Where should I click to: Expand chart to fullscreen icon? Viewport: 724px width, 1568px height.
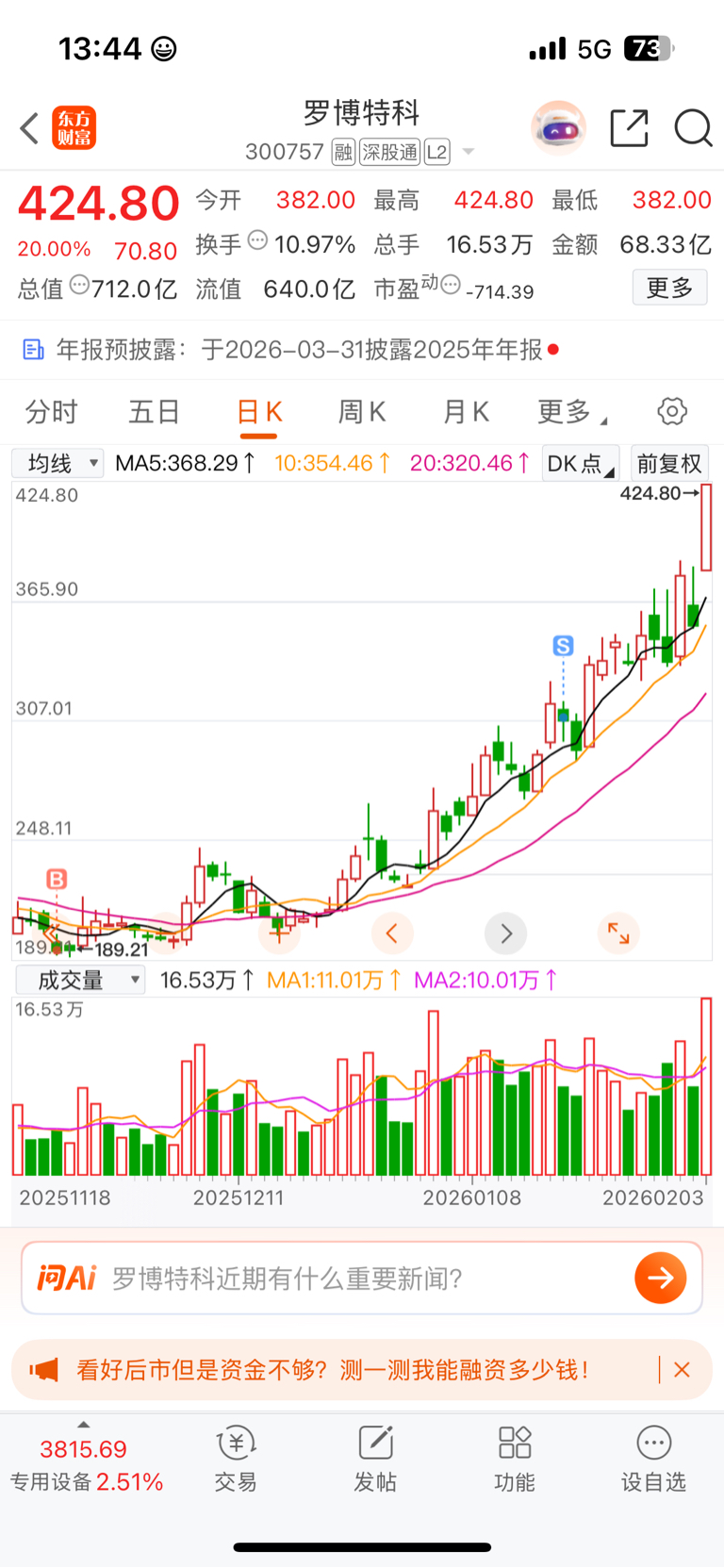pos(618,934)
